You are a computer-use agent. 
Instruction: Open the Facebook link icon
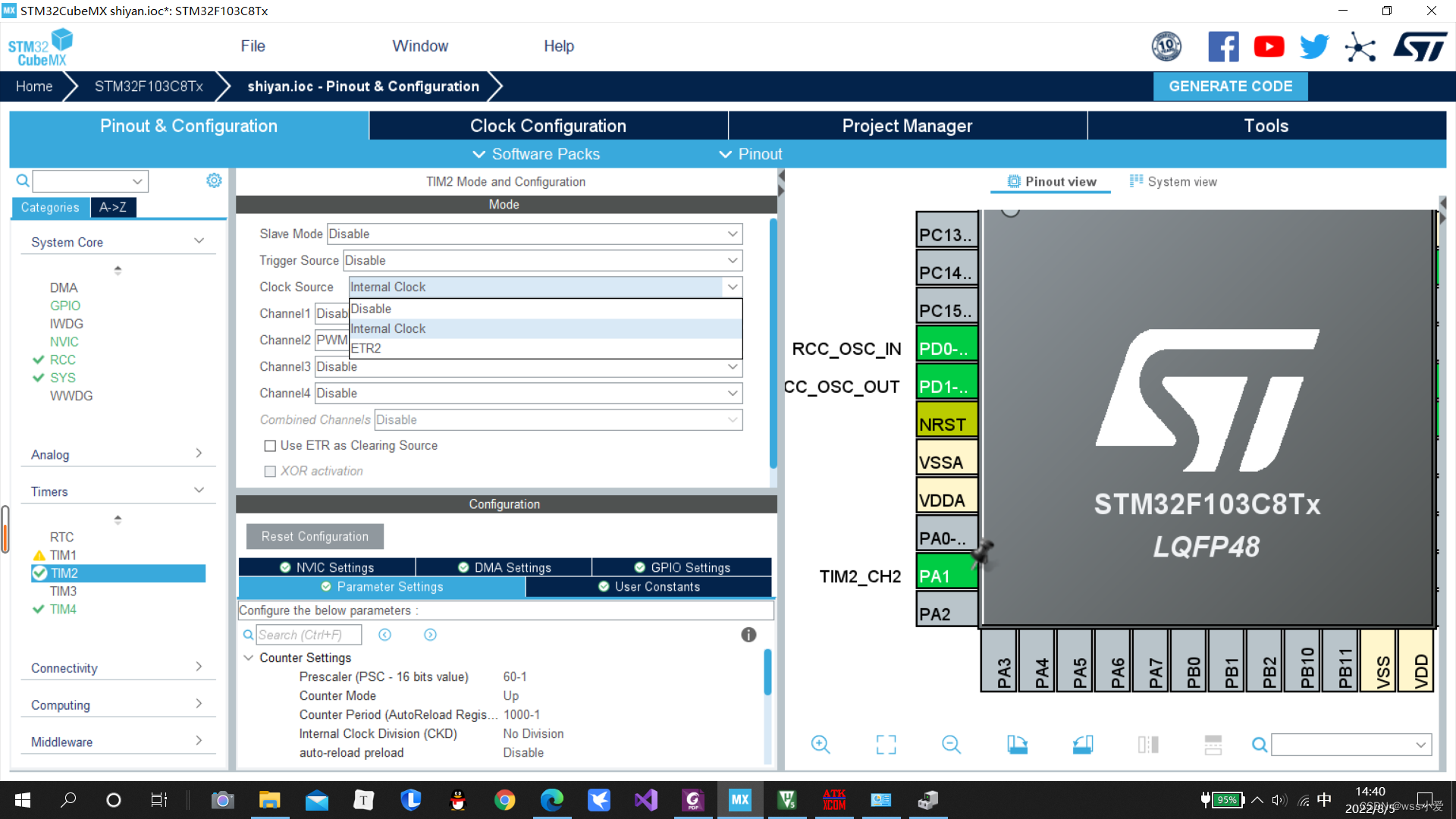1223,47
